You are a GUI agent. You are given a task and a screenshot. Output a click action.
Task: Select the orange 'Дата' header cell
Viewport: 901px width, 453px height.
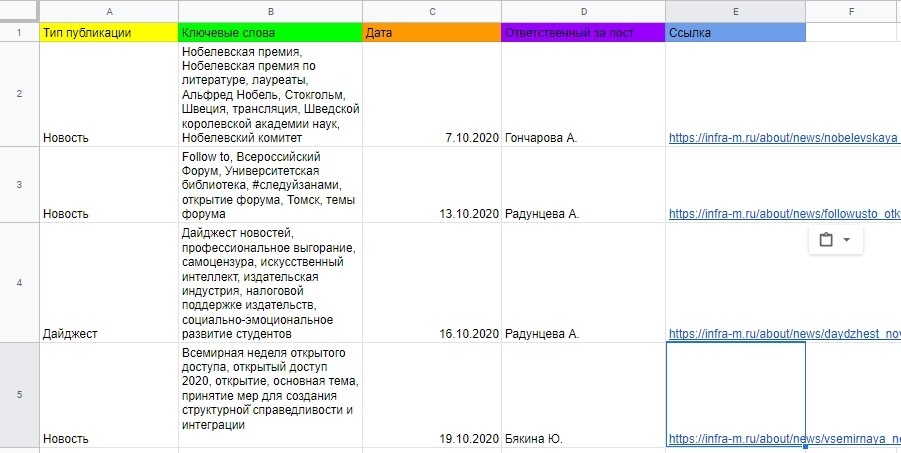click(432, 32)
